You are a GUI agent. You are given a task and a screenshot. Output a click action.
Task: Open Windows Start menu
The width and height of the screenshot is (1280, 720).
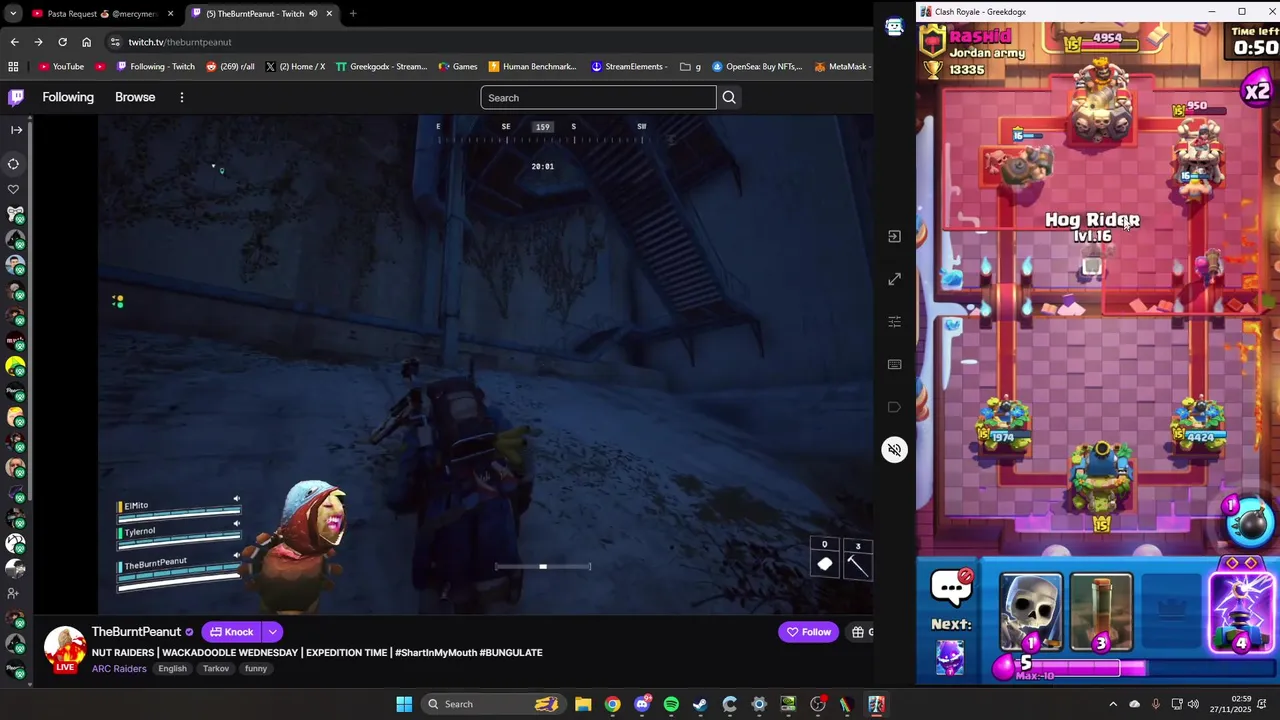(404, 704)
